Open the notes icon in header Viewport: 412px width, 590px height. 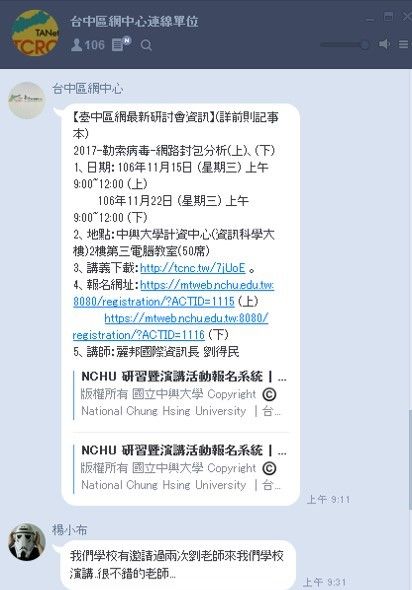pyautogui.click(x=121, y=44)
